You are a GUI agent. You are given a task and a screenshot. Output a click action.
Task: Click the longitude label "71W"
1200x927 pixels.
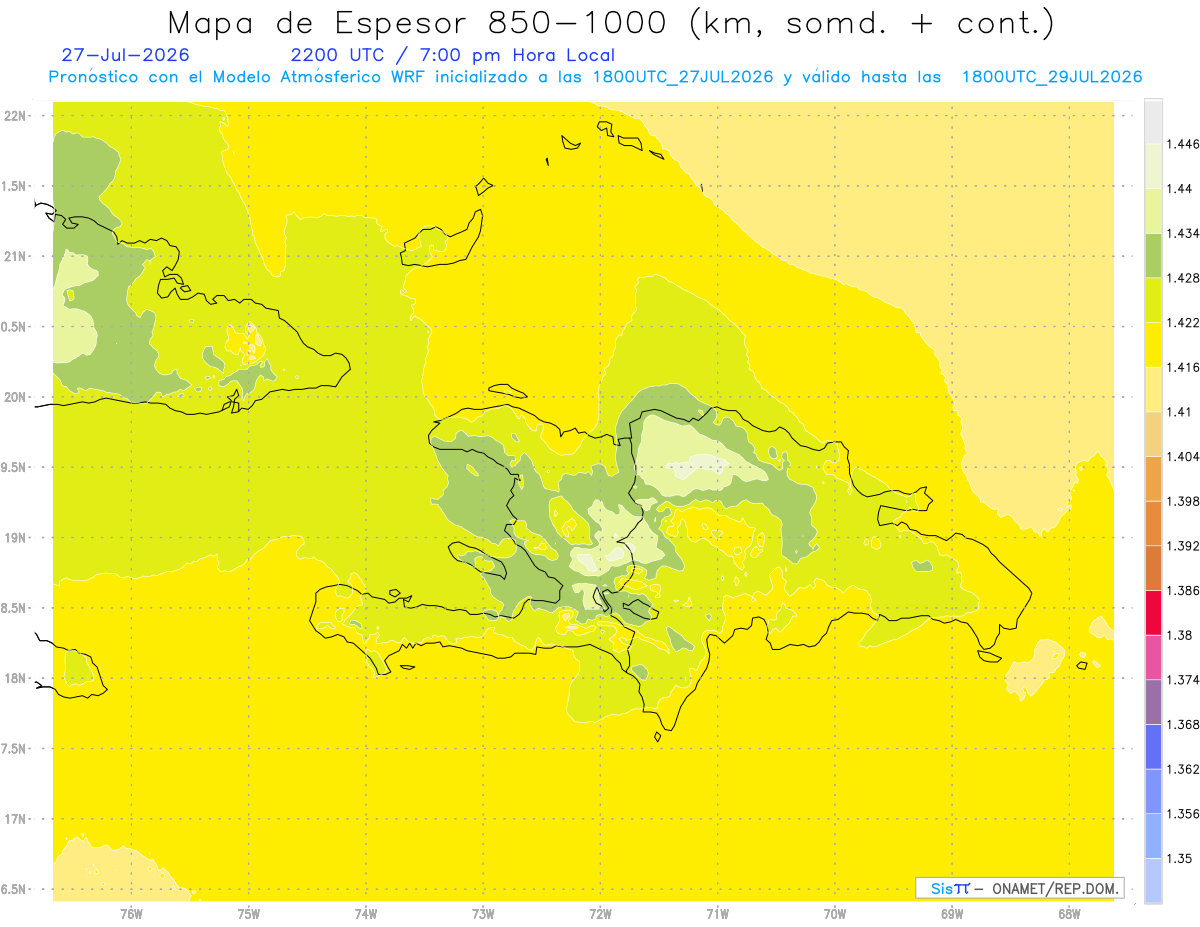(x=717, y=913)
